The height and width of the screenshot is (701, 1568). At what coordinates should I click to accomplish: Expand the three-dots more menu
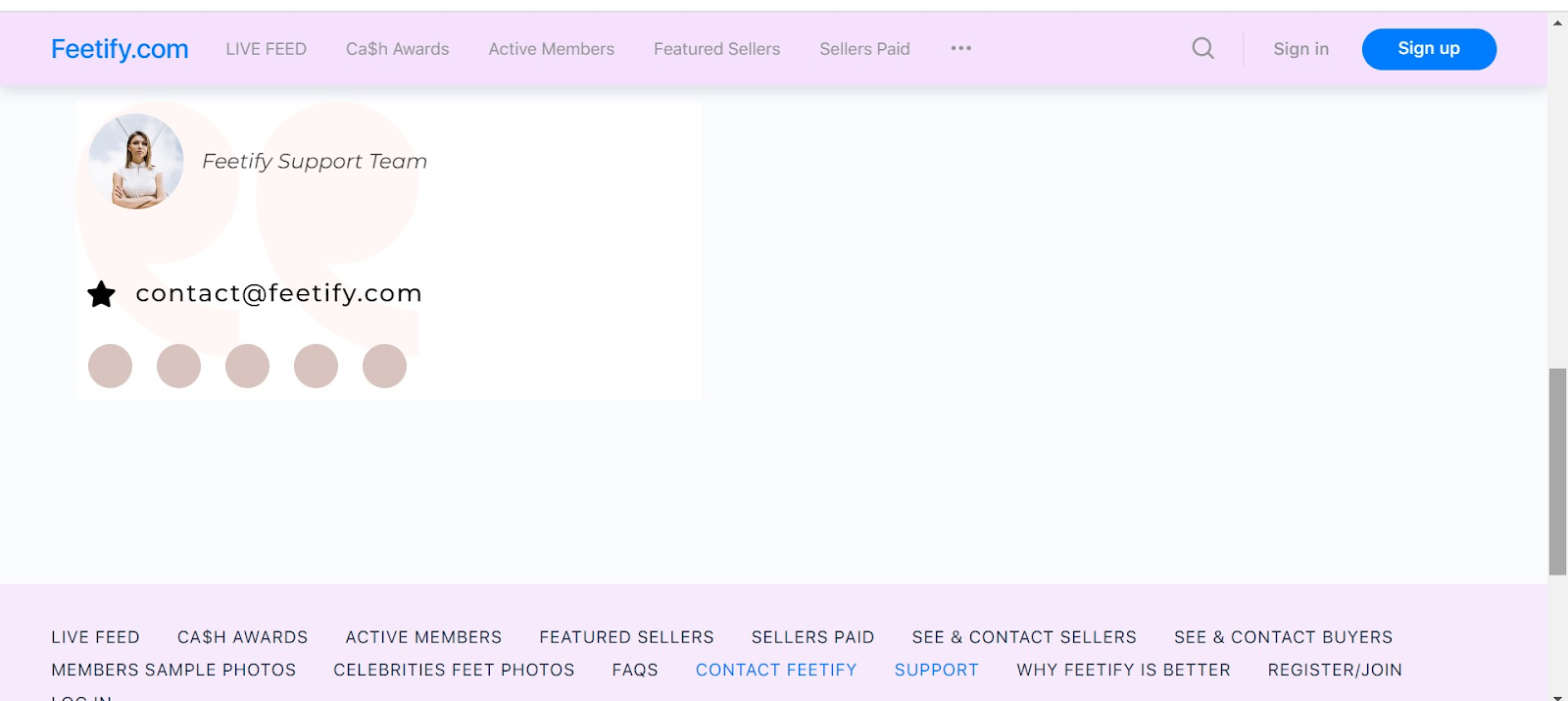click(x=960, y=48)
